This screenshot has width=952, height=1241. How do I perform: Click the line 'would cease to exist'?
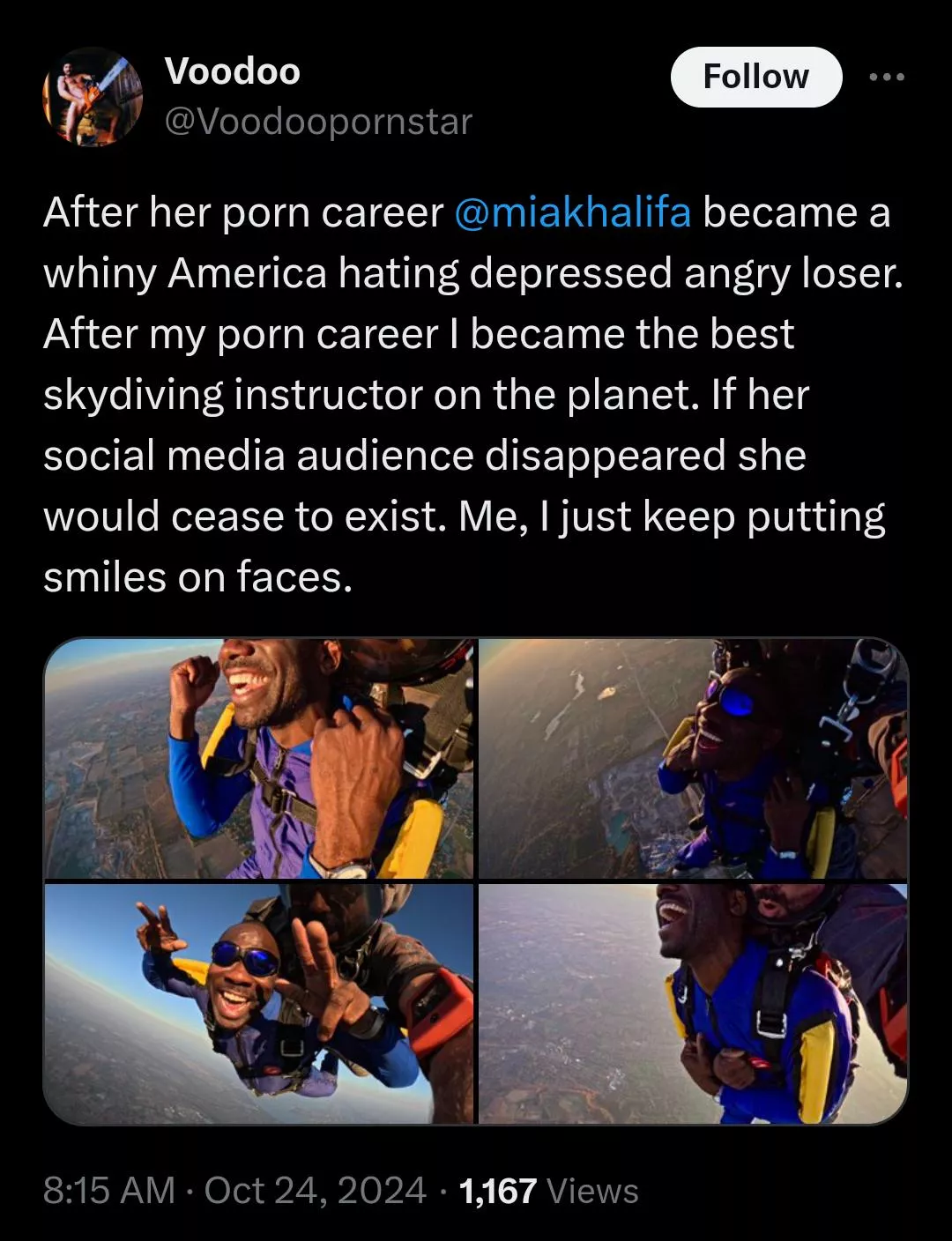[x=240, y=516]
